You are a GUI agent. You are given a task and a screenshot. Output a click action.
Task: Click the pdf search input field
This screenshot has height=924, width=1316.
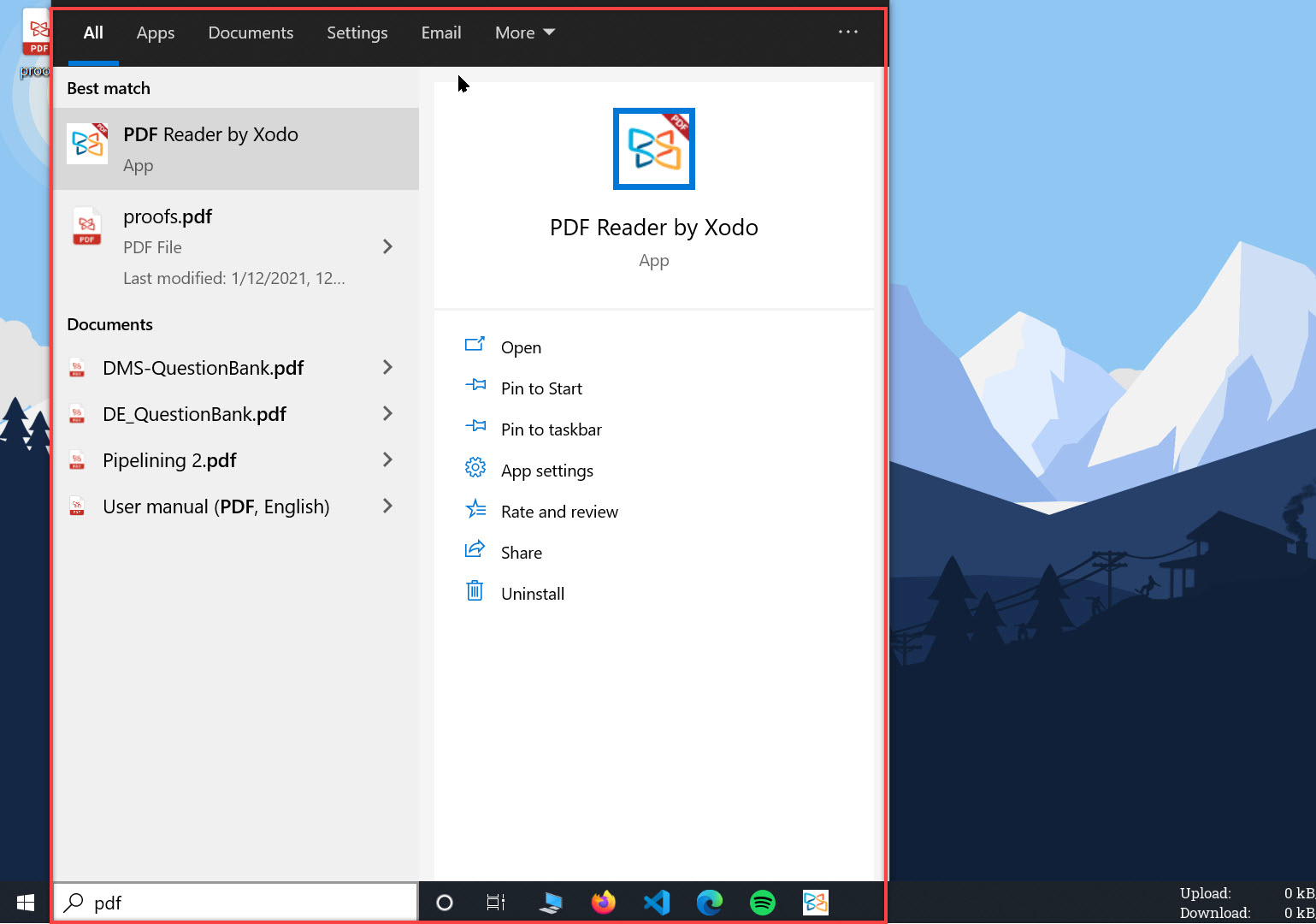coord(236,903)
